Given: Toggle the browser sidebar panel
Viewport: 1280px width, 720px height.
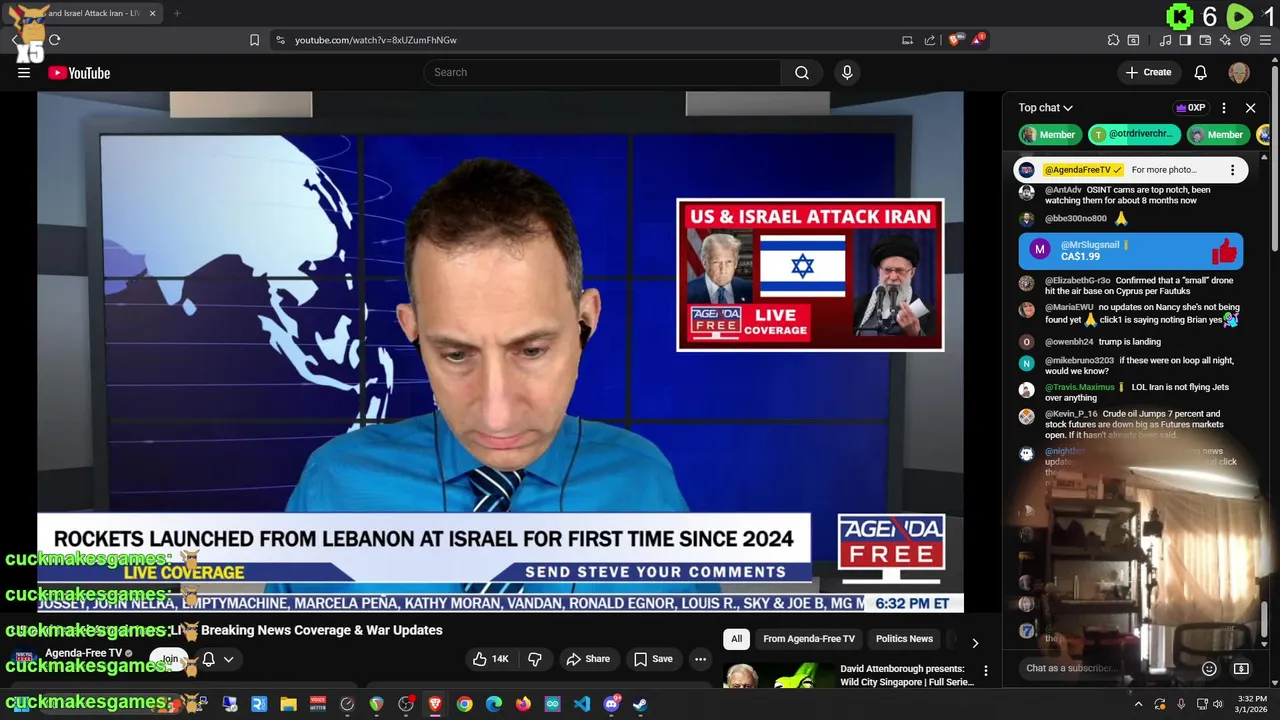Looking at the screenshot, I should pos(1185,40).
